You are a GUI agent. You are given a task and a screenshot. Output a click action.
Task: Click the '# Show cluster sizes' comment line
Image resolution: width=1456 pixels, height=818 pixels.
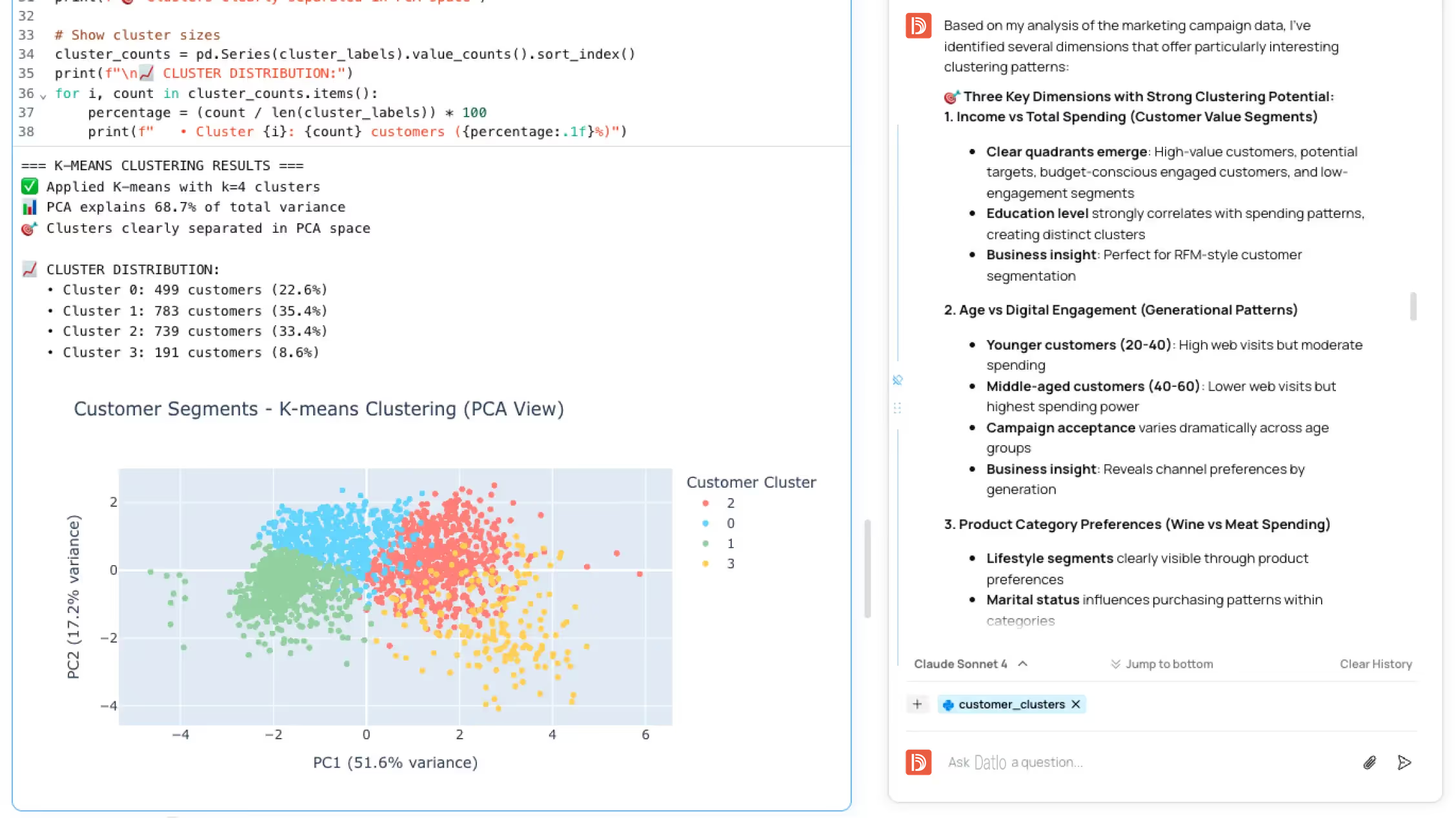pos(137,35)
